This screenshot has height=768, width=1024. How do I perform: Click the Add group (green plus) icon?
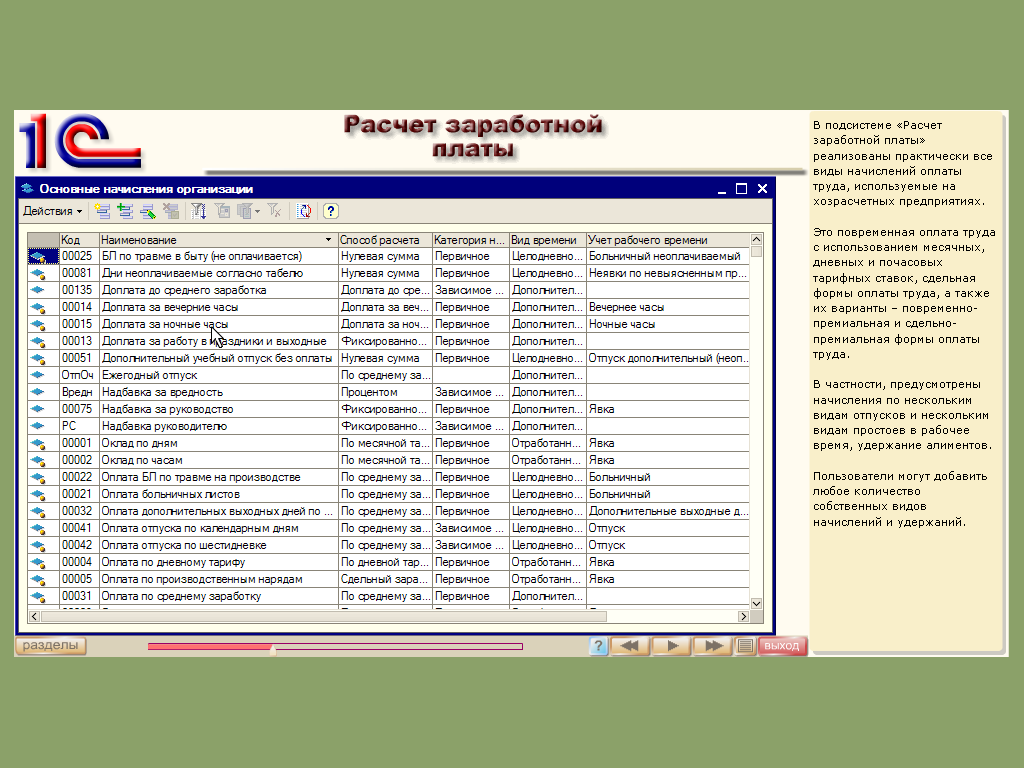tap(125, 211)
